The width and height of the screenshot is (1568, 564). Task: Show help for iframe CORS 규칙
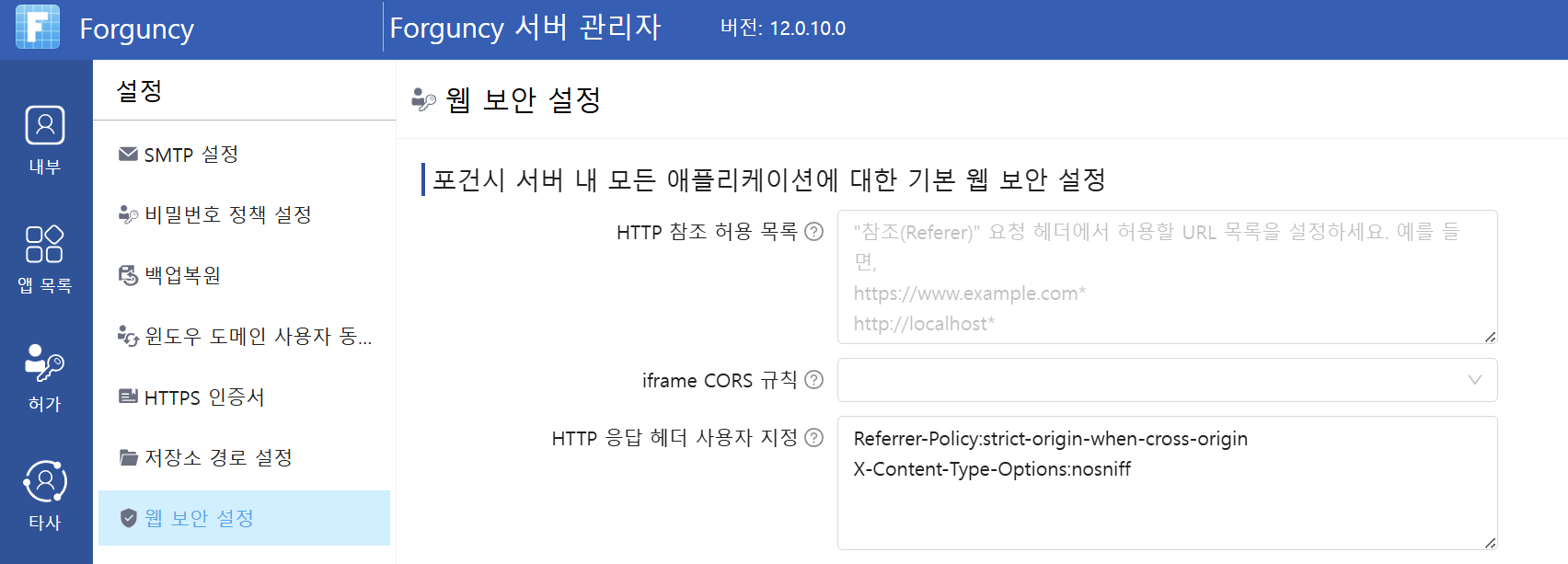pos(814,380)
